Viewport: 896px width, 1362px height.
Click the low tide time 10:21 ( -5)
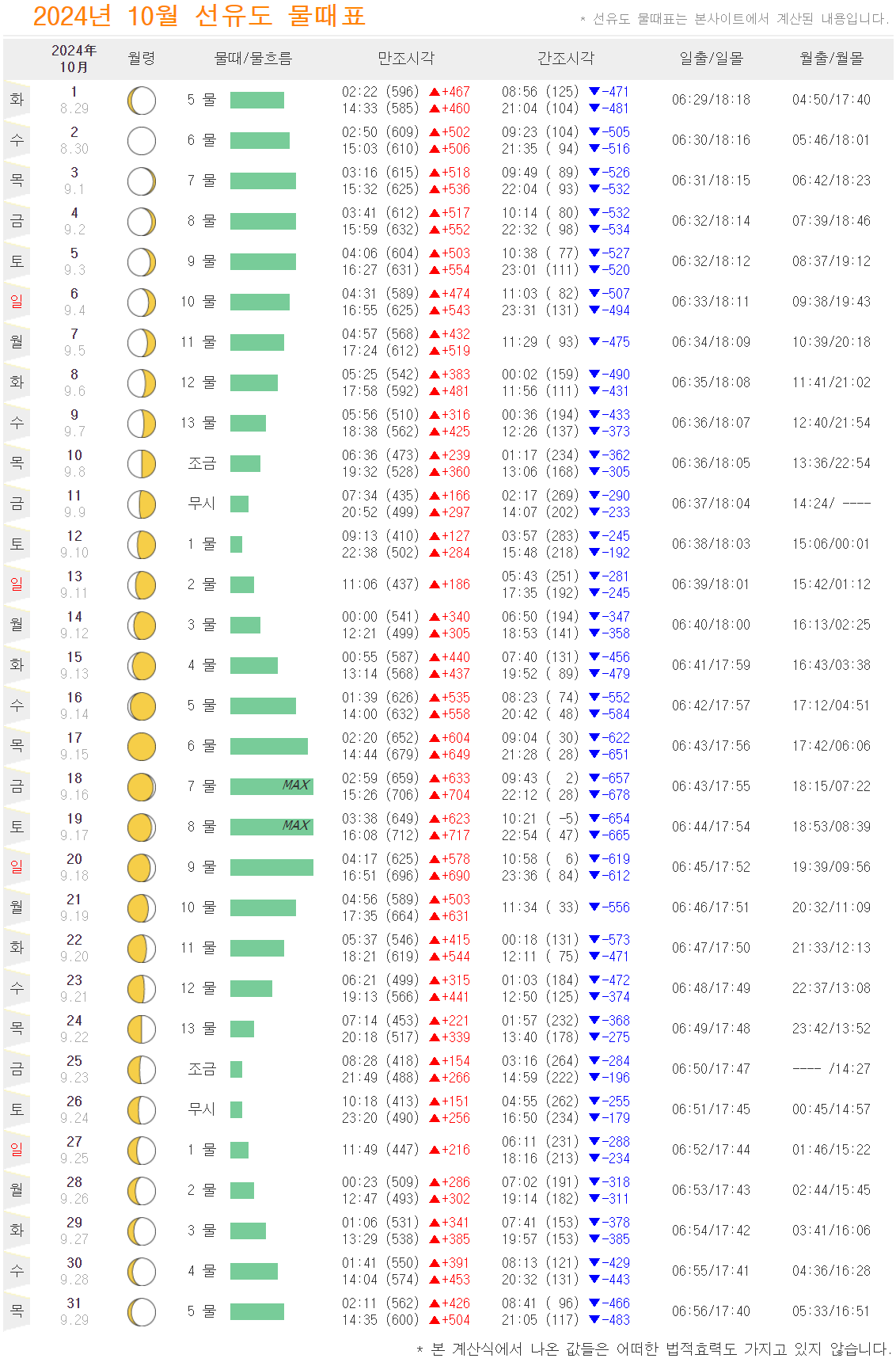pos(541,819)
